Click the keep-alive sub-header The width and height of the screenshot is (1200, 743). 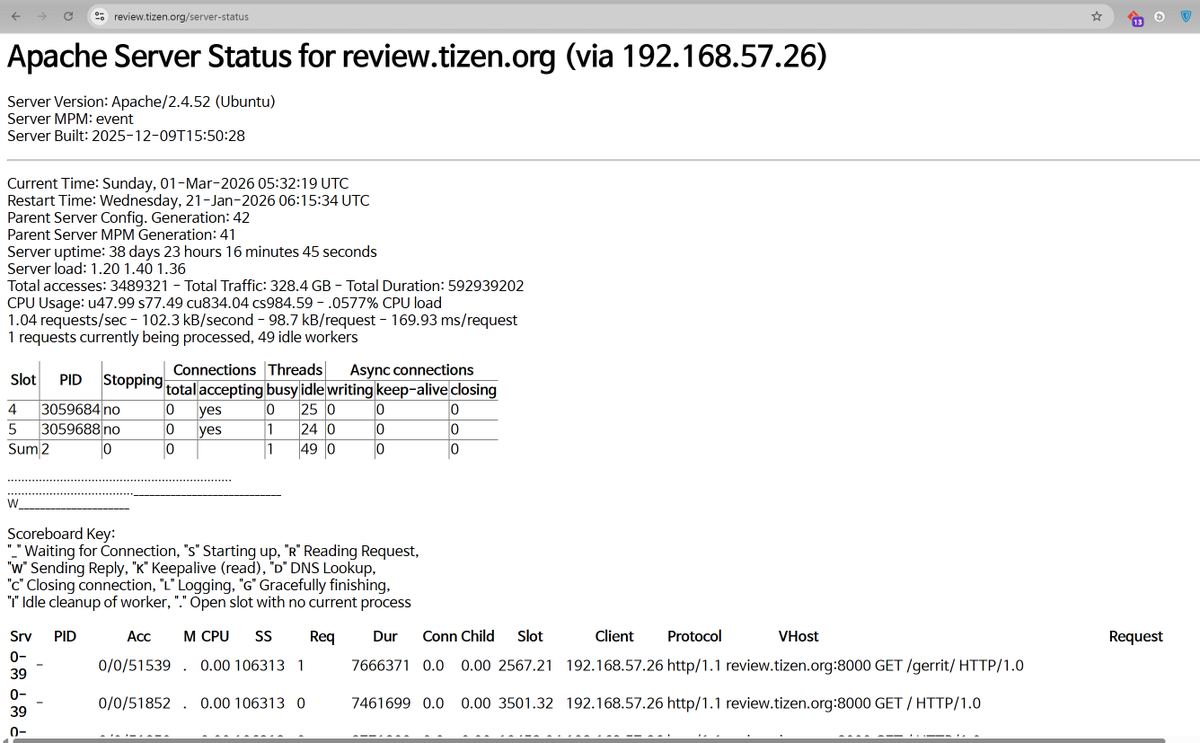click(x=412, y=389)
